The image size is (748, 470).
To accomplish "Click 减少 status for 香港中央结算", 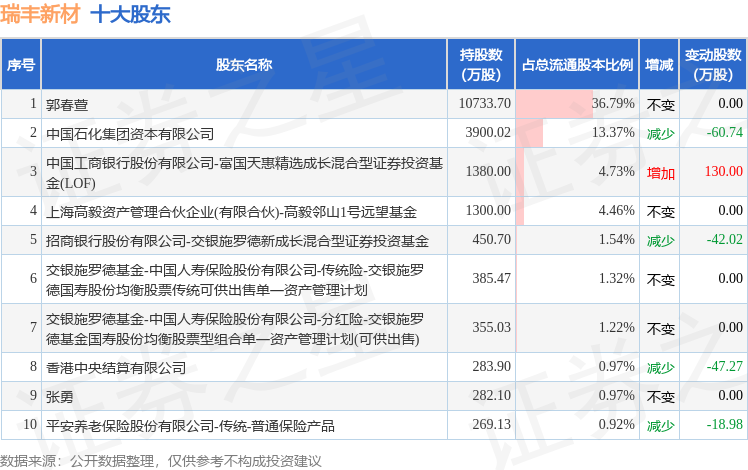I will point(661,368).
